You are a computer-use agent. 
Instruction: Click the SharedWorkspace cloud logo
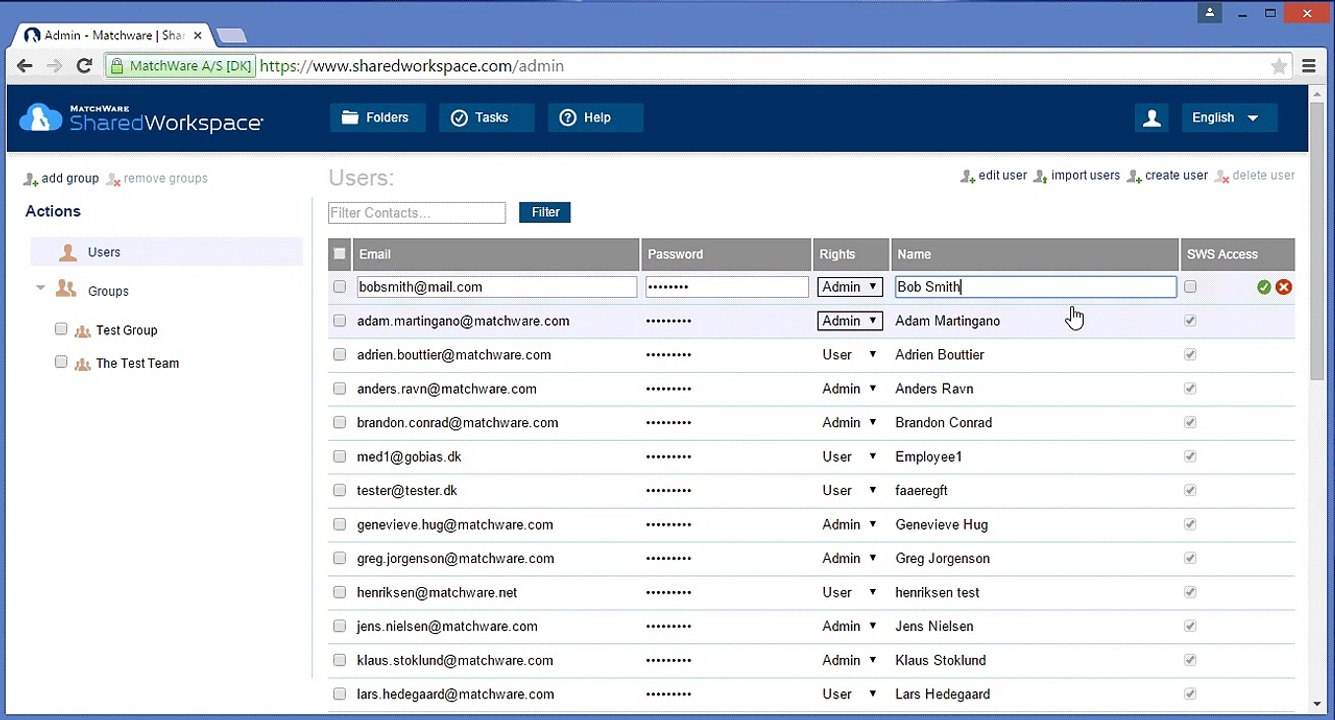(x=41, y=118)
